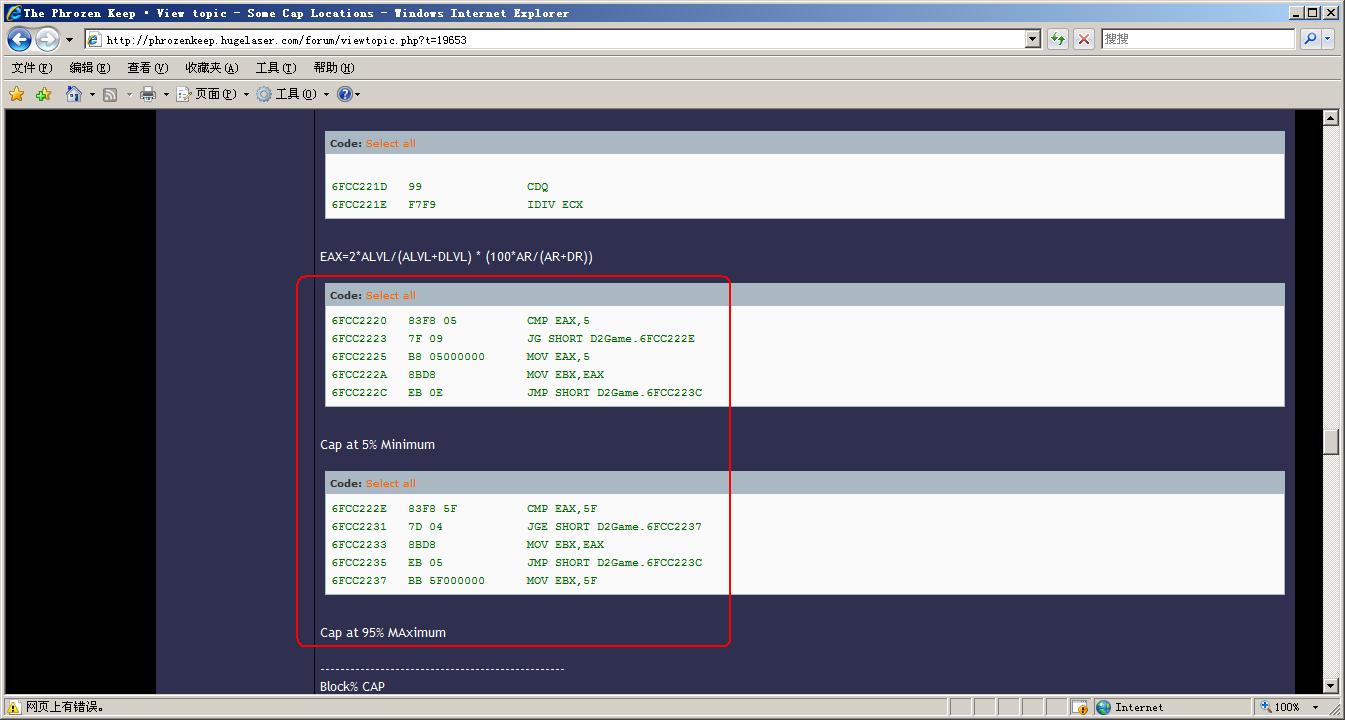This screenshot has width=1345, height=720.
Task: Open the 页面(P) toolbar menu
Action: tap(212, 94)
